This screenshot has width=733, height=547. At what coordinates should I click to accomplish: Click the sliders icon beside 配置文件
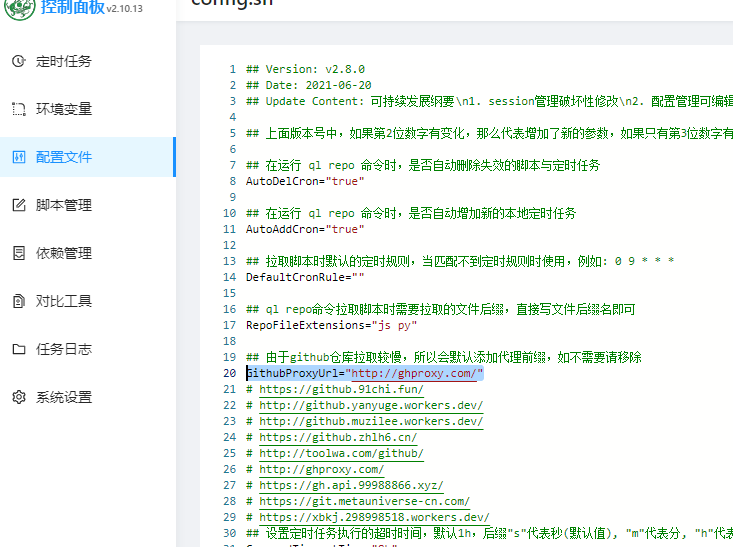pos(19,157)
